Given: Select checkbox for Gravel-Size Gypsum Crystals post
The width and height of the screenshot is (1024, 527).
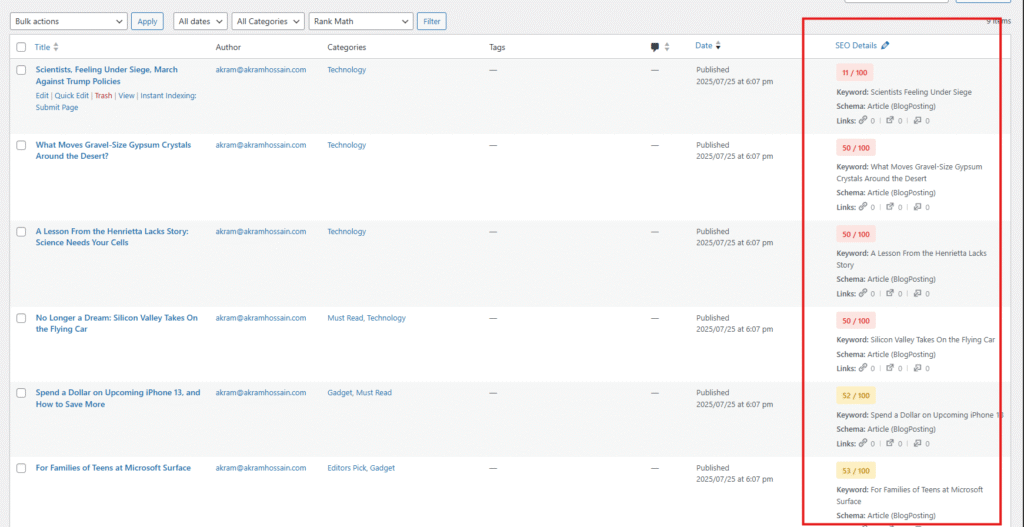Looking at the screenshot, I should click(x=22, y=145).
